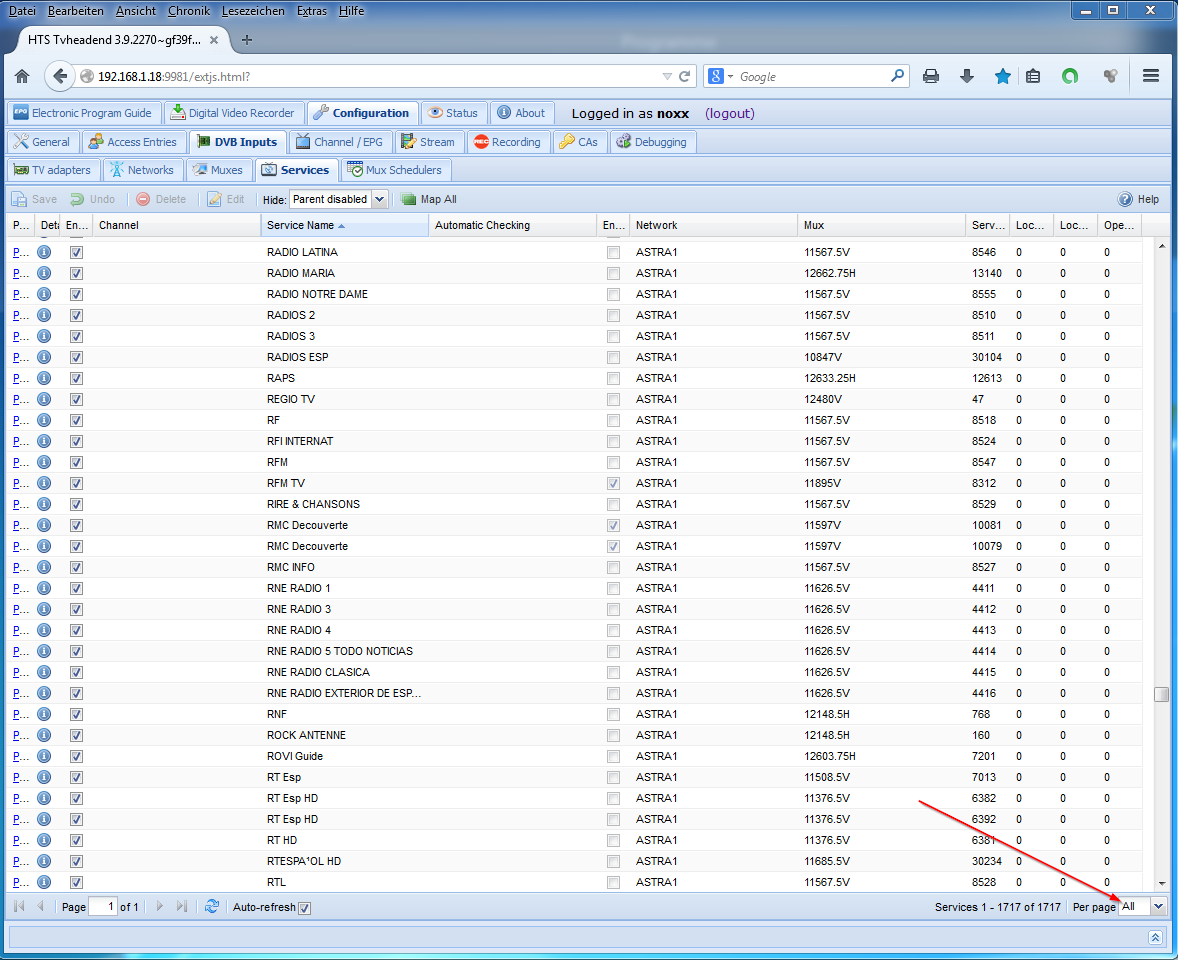
Task: Toggle Enabled checkbox for RNE RADIO 1
Action: [x=76, y=589]
